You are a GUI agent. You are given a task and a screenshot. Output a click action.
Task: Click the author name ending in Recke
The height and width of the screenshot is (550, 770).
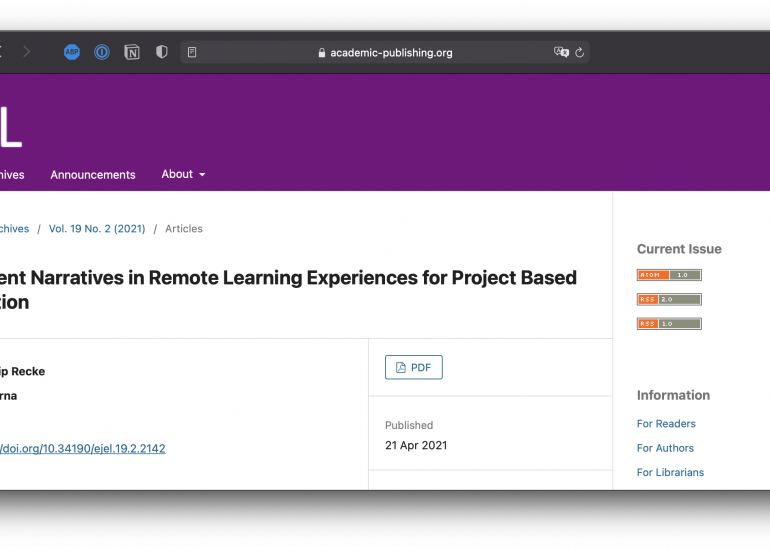pos(22,372)
